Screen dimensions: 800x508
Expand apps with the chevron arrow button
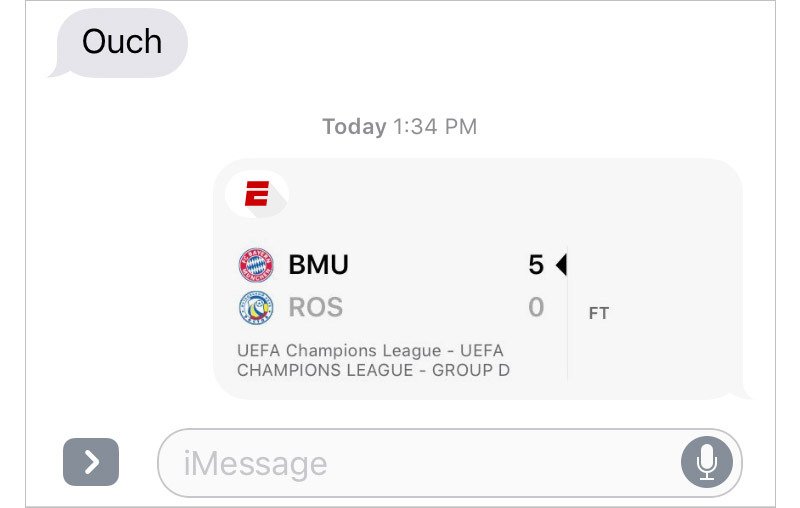tap(91, 462)
